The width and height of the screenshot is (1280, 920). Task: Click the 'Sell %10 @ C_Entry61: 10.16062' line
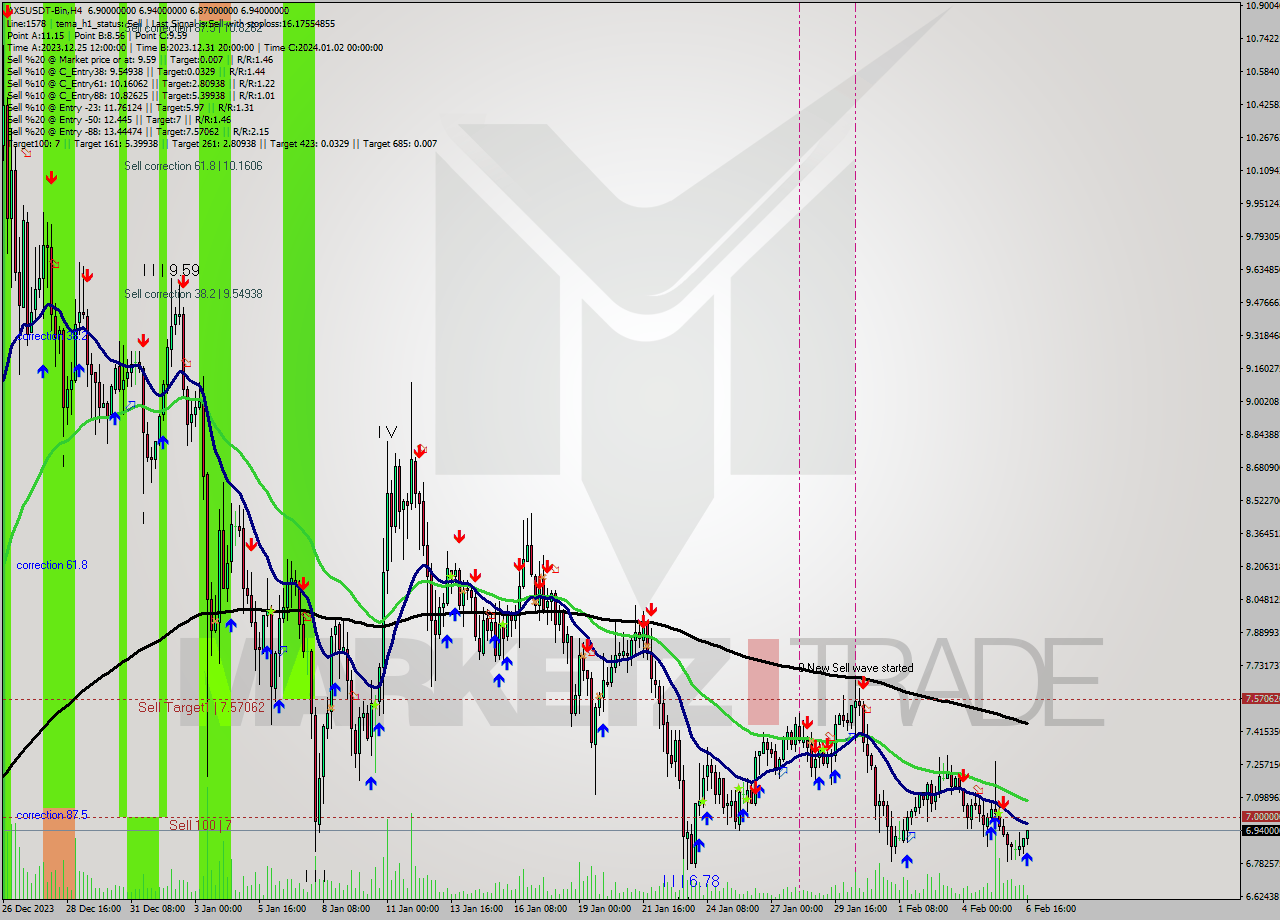click(x=140, y=84)
